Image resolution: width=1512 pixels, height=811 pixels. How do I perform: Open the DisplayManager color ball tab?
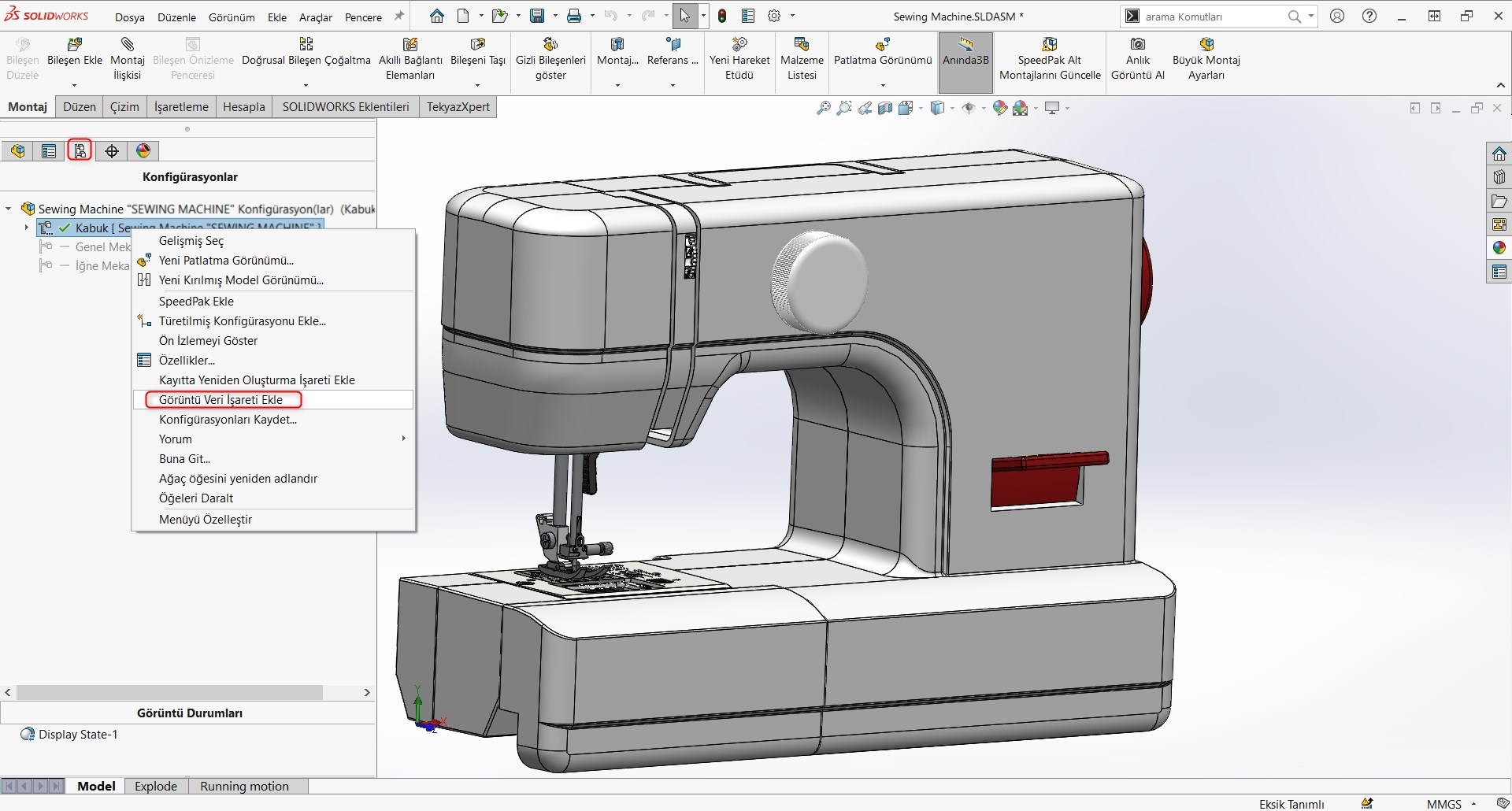coord(143,151)
